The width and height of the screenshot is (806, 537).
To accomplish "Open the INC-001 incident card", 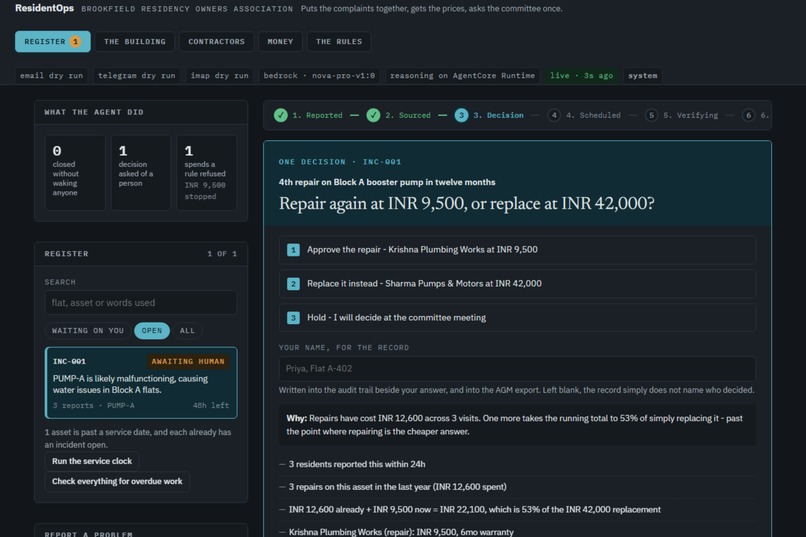I will pos(141,383).
